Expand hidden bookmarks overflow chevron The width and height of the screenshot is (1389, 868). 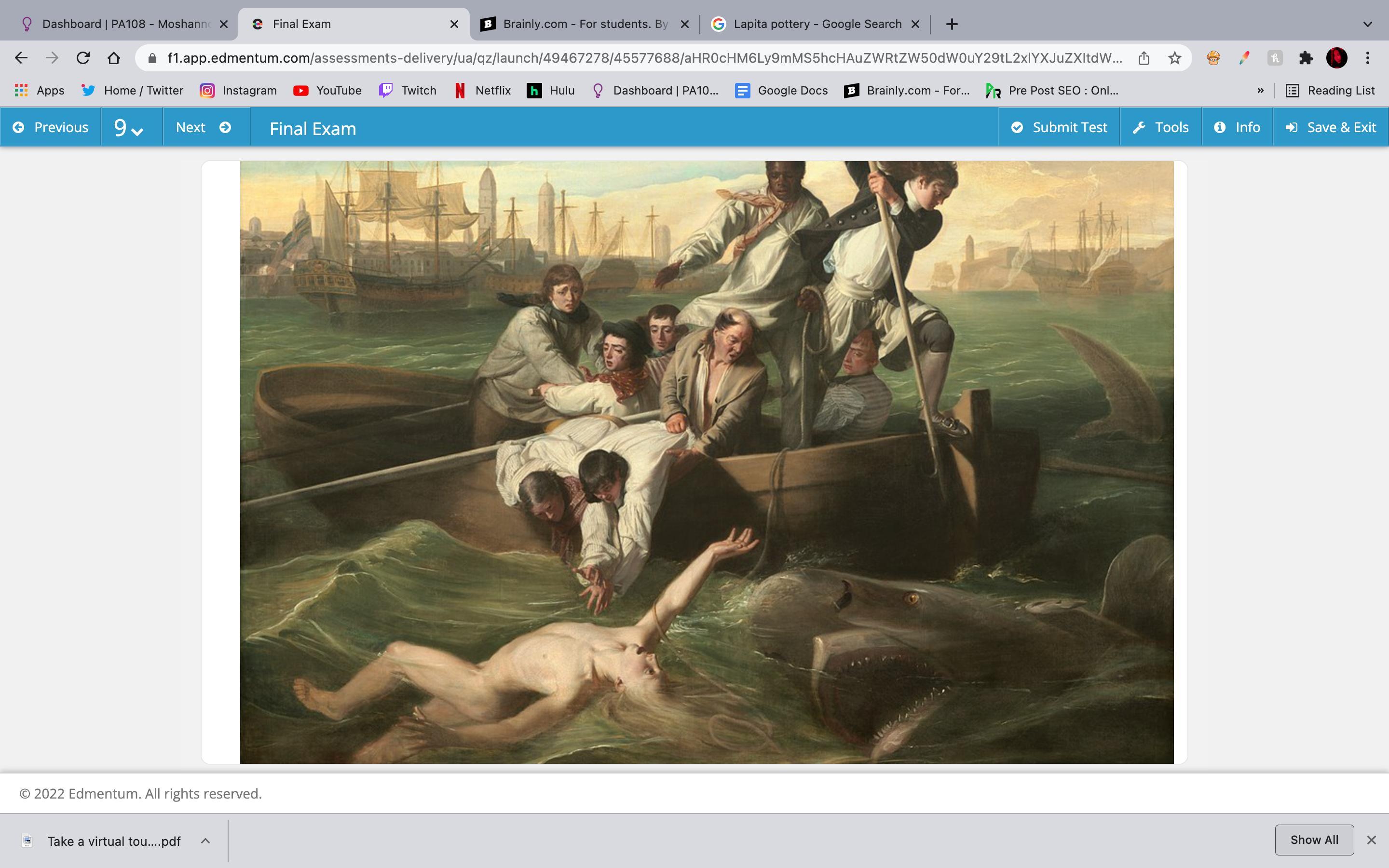1260,91
